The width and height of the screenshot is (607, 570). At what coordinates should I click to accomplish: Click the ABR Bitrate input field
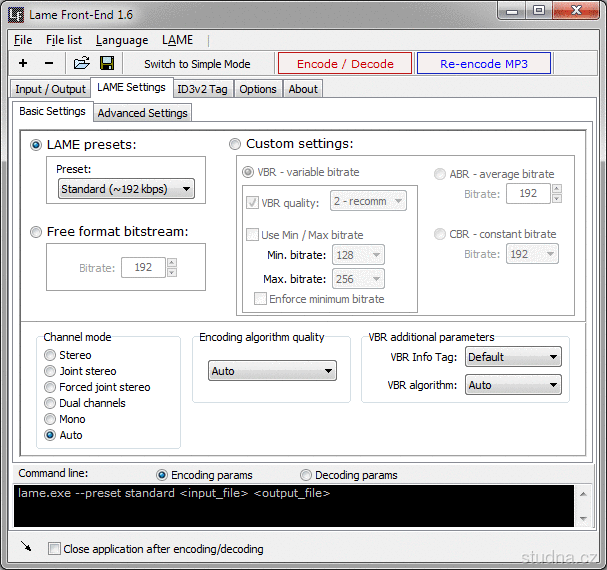[x=528, y=194]
